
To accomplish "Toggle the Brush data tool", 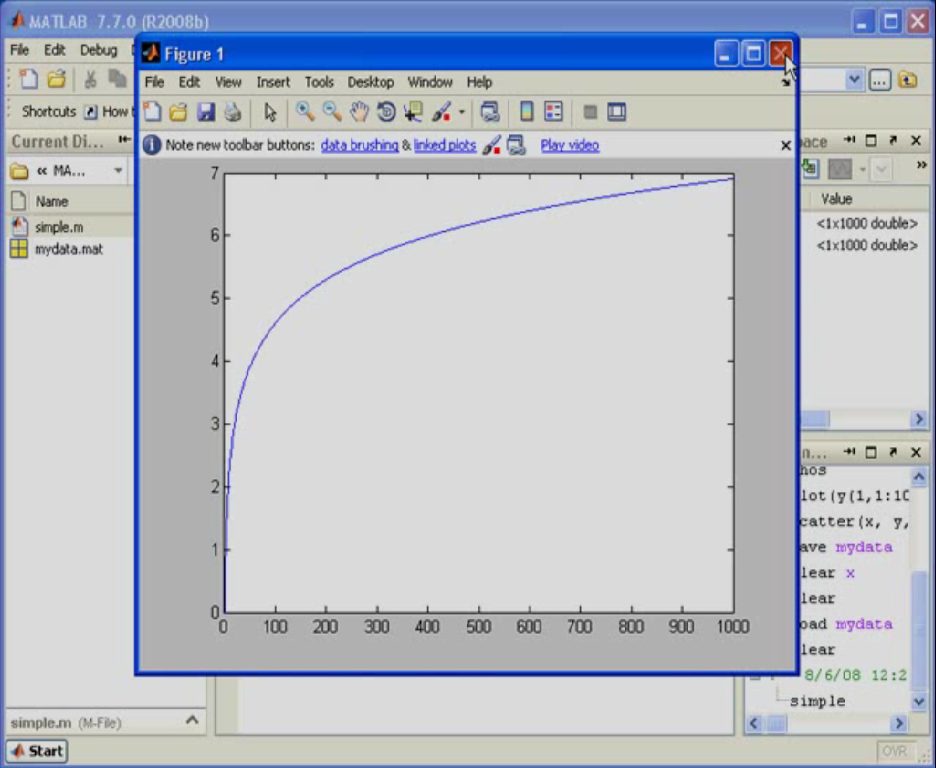I will pyautogui.click(x=441, y=112).
